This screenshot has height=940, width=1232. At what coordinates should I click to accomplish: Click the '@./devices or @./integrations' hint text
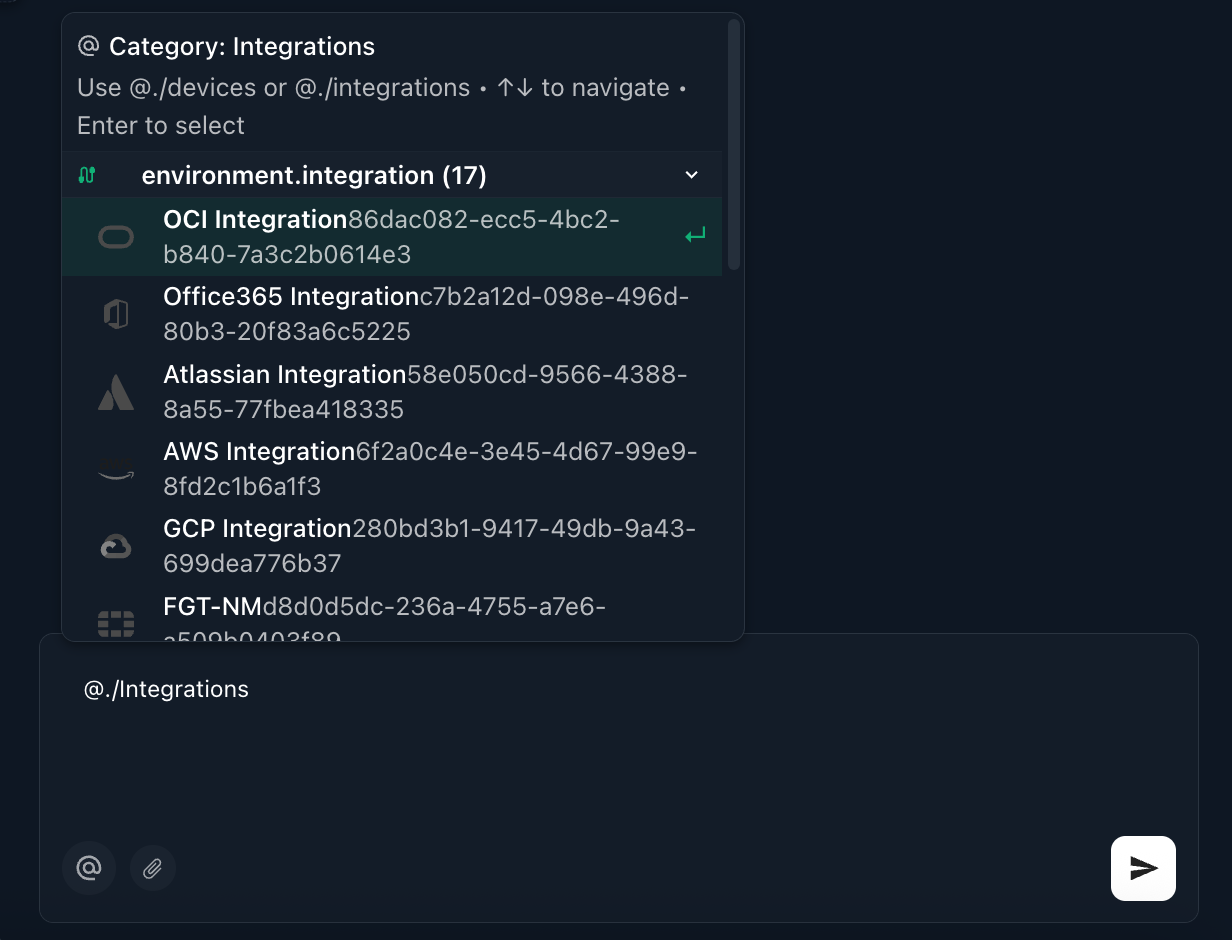299,88
